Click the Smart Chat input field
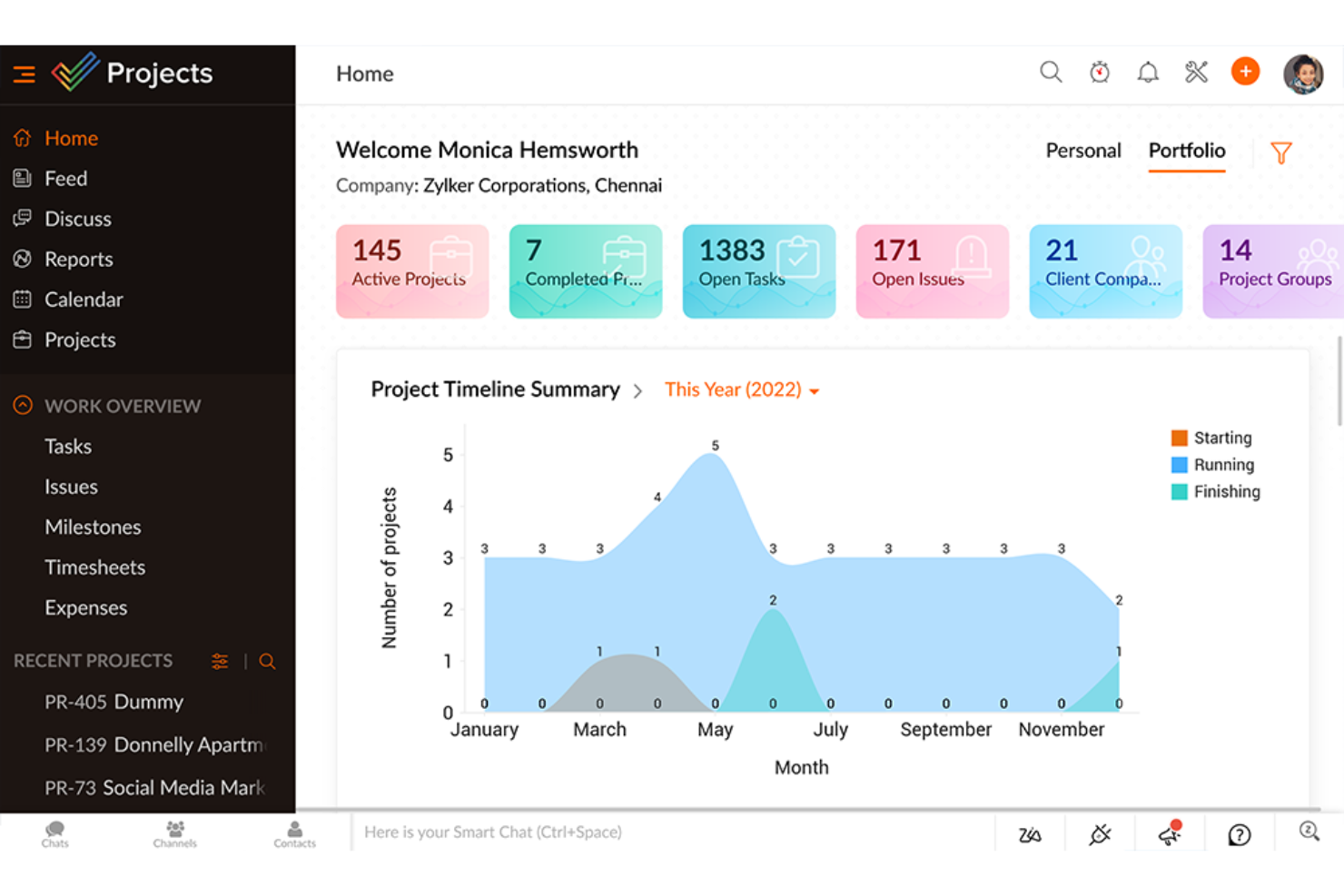The width and height of the screenshot is (1344, 896). point(545,832)
